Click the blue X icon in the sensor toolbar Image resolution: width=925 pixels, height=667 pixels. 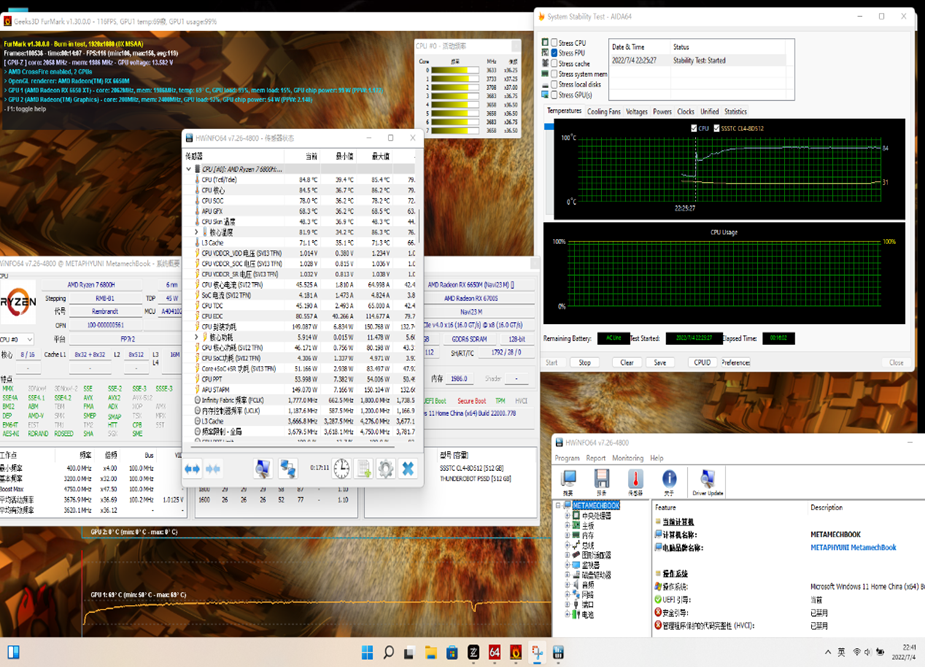click(x=408, y=469)
